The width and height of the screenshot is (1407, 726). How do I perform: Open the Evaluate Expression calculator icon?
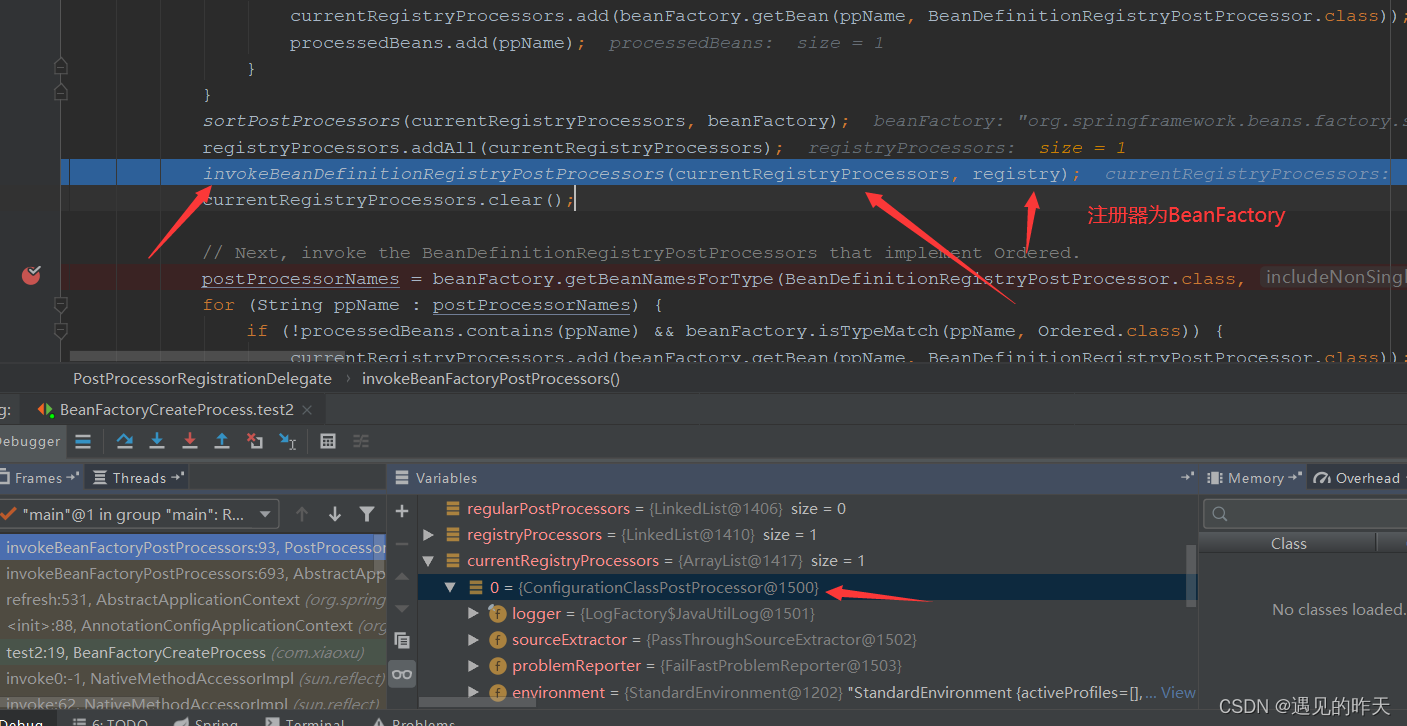click(328, 441)
